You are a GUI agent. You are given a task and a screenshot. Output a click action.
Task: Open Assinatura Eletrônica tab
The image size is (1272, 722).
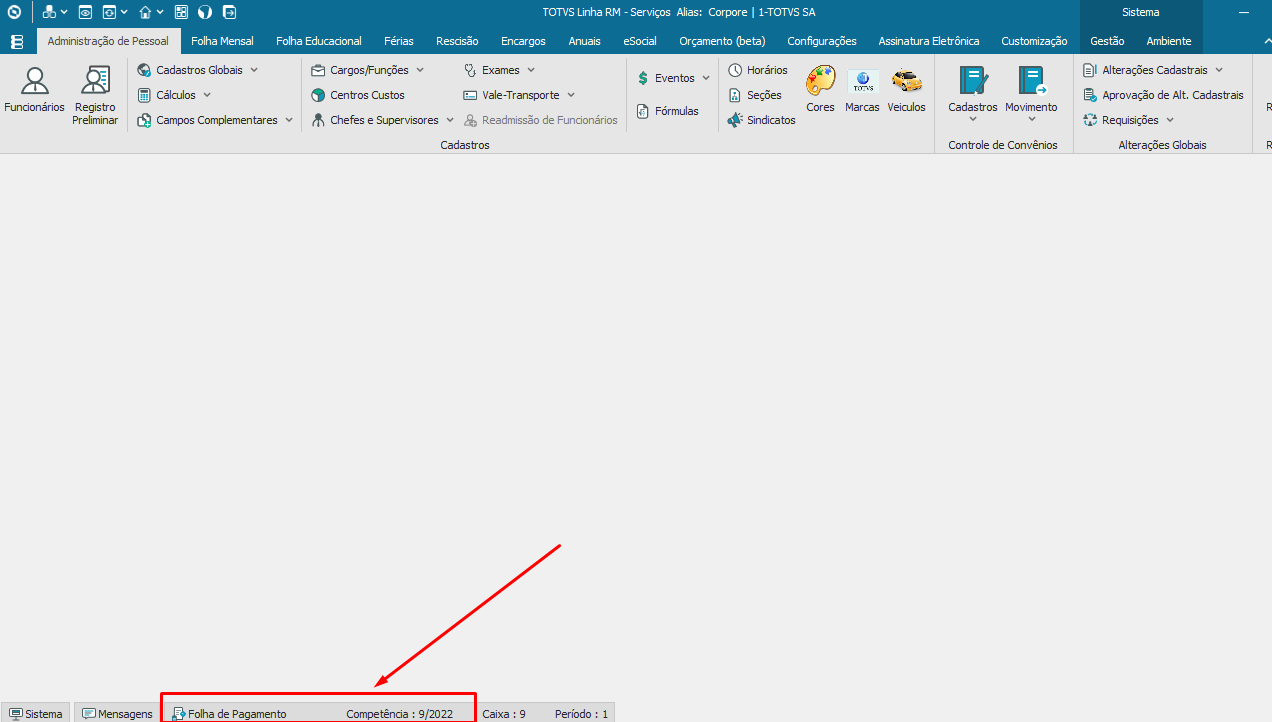tap(929, 41)
